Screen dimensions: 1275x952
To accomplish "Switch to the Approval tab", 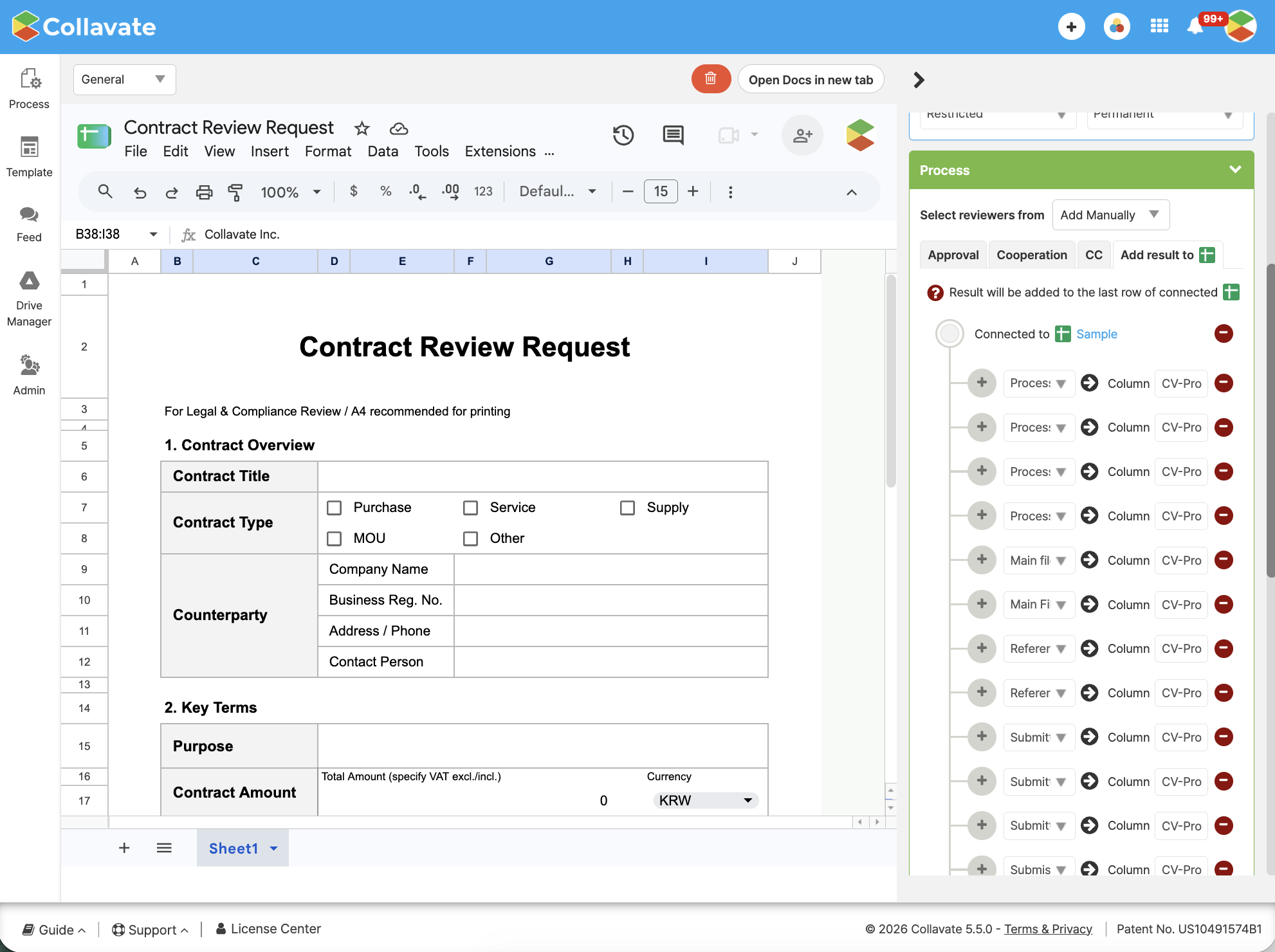I will click(x=953, y=255).
